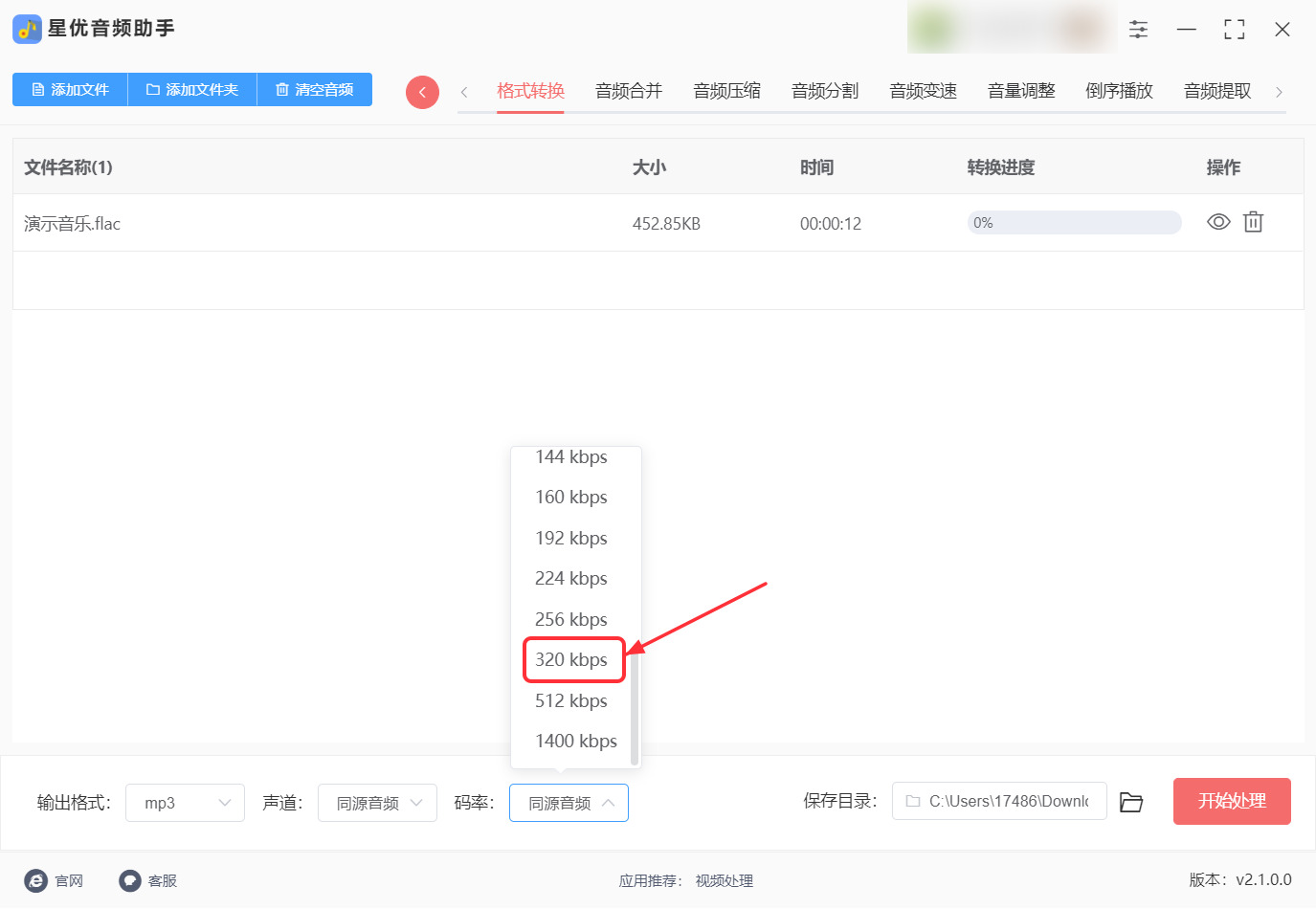
Task: Open the settings sliders icon in title bar
Action: point(1138,30)
